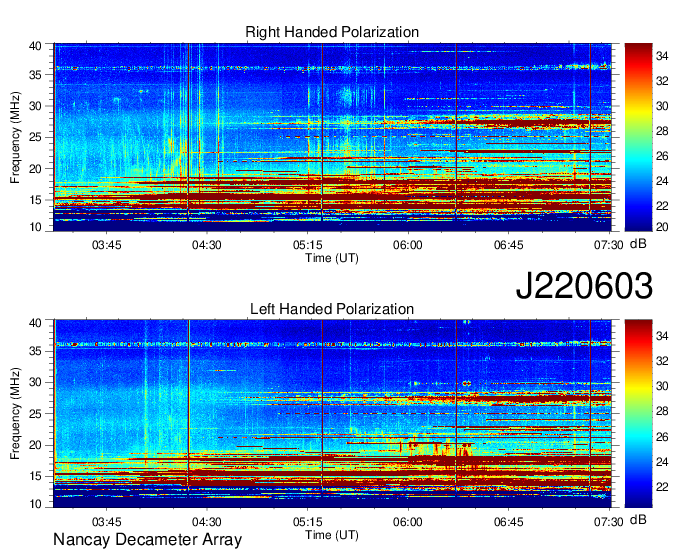The height and width of the screenshot is (552, 680).
Task: Click '22' value on Right Handed colorbar
Action: [662, 206]
